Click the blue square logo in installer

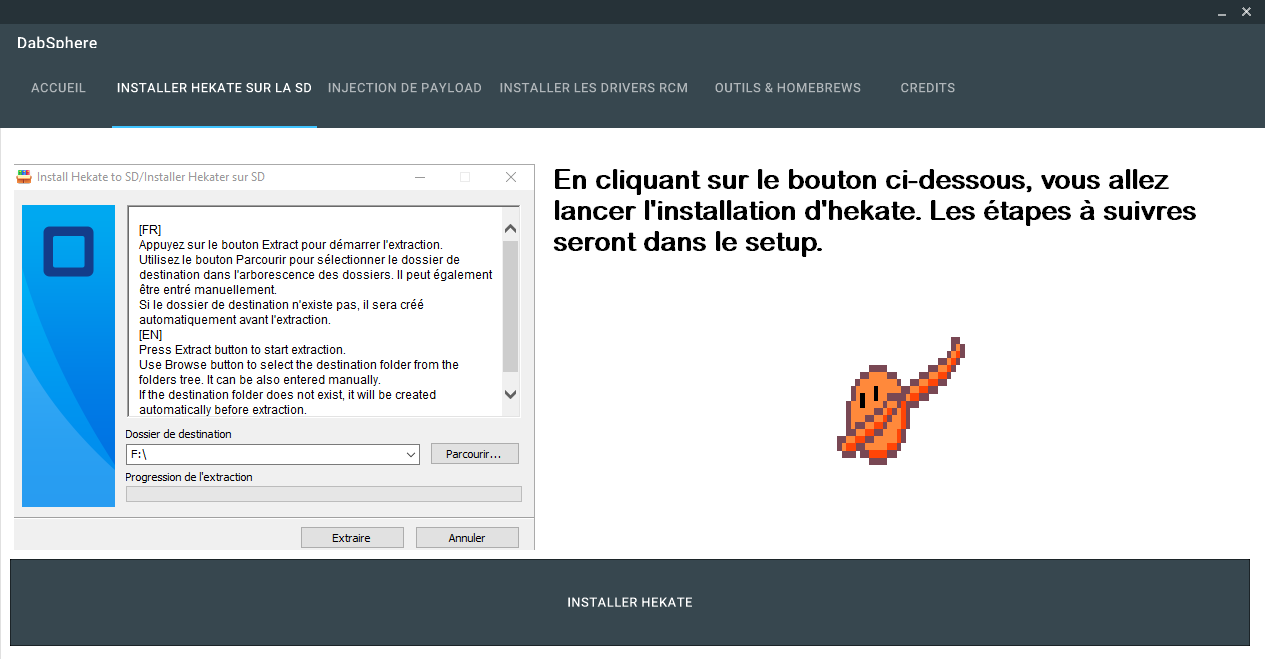(x=69, y=252)
